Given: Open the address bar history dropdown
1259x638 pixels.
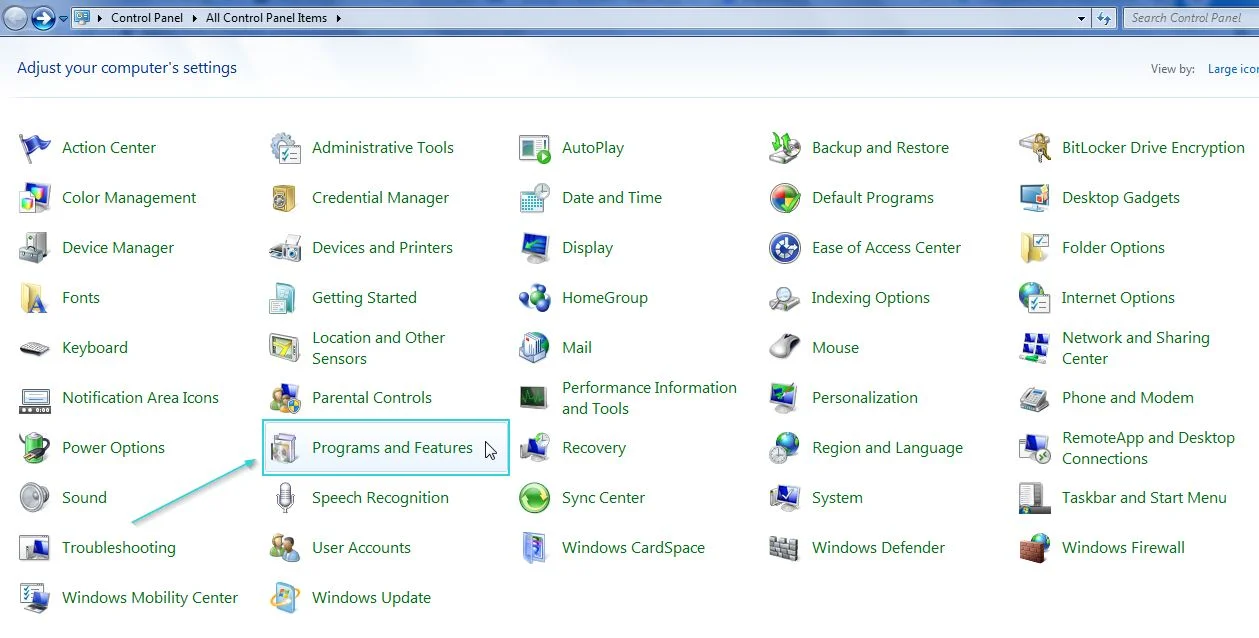Looking at the screenshot, I should (x=1082, y=18).
